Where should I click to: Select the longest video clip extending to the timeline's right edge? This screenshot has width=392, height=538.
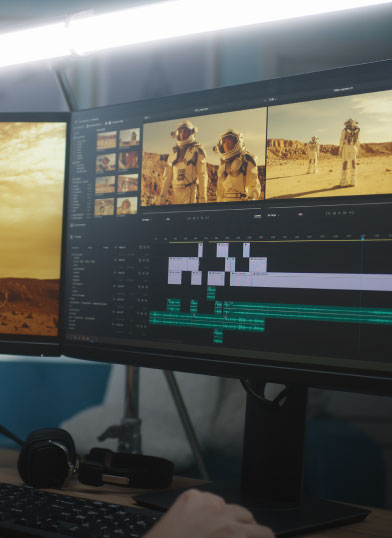click(322, 281)
